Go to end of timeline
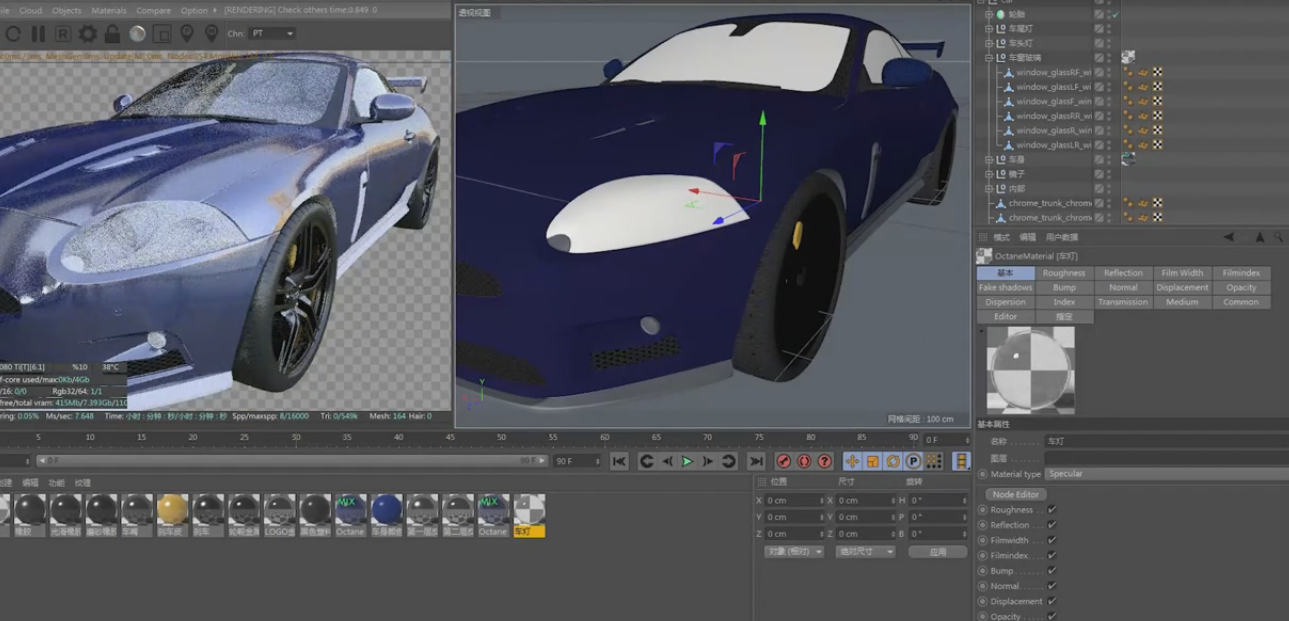1289x621 pixels. [756, 461]
